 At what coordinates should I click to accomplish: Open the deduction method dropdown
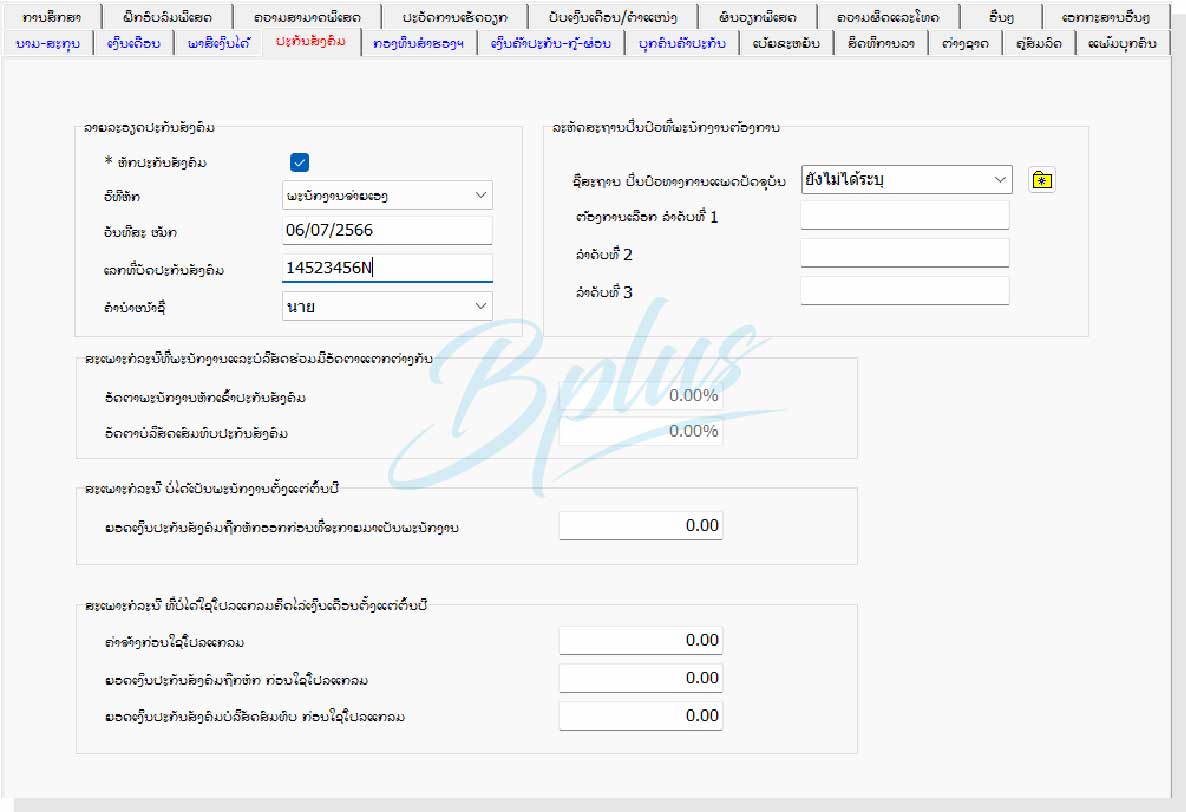(387, 195)
